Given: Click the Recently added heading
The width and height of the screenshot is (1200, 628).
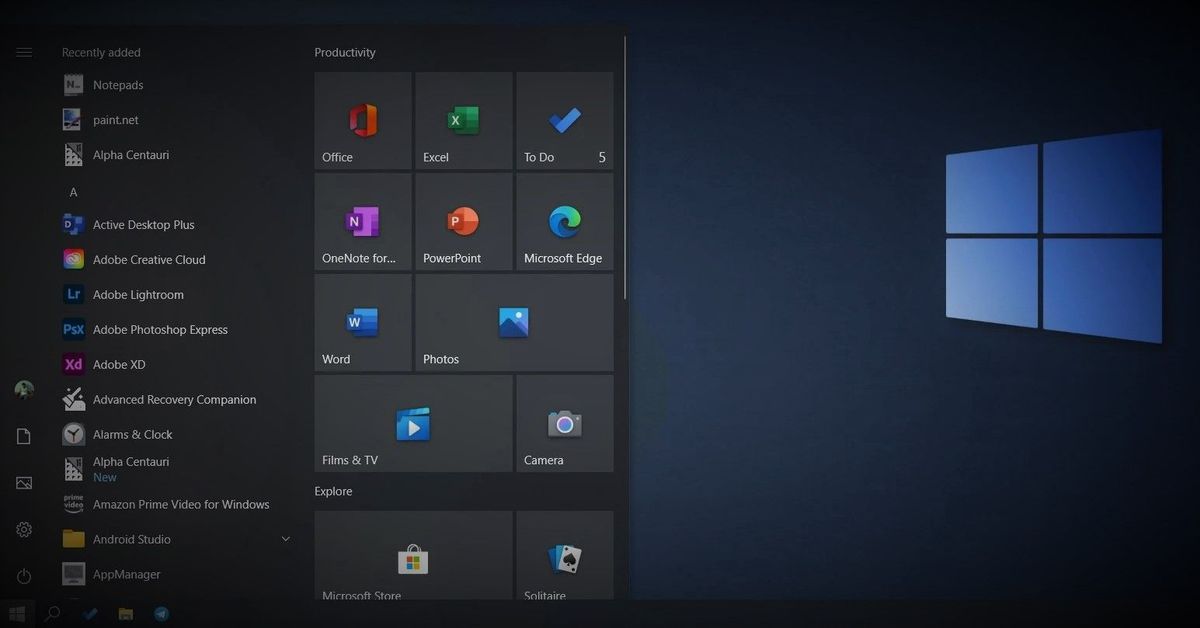Looking at the screenshot, I should click(101, 53).
